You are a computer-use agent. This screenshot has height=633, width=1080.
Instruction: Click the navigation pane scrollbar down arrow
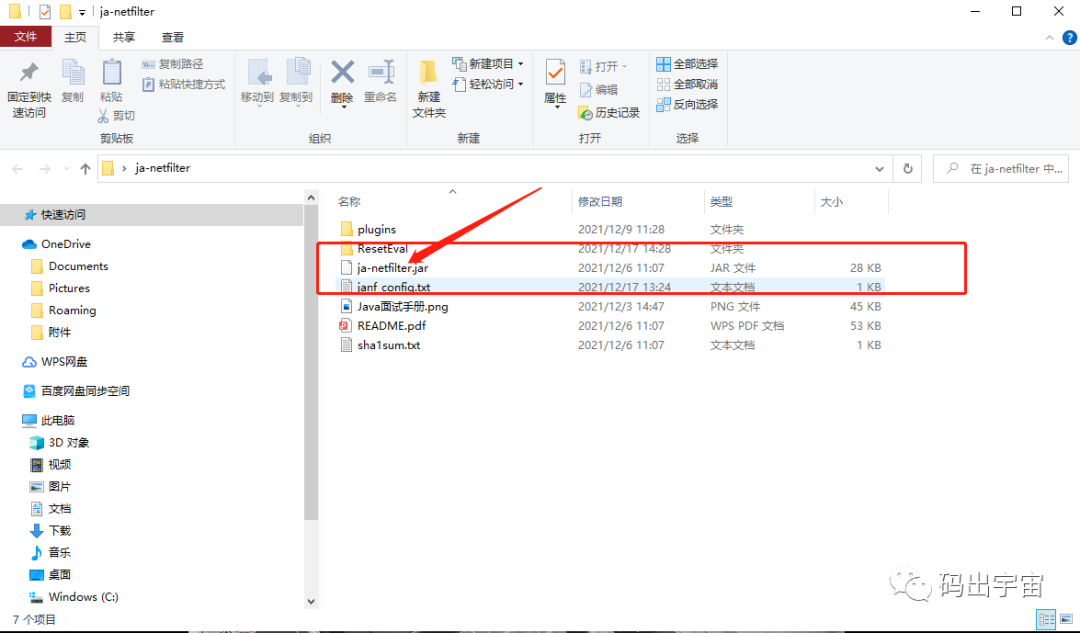click(311, 601)
